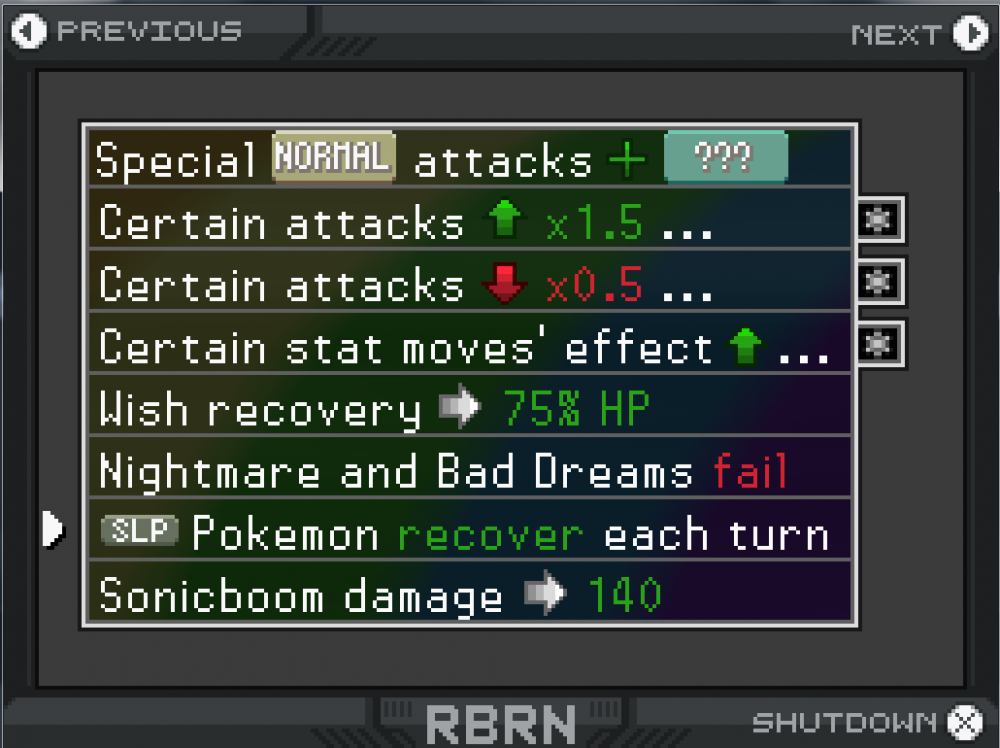Click the Shutdown X icon
The image size is (1000, 748).
(x=965, y=722)
